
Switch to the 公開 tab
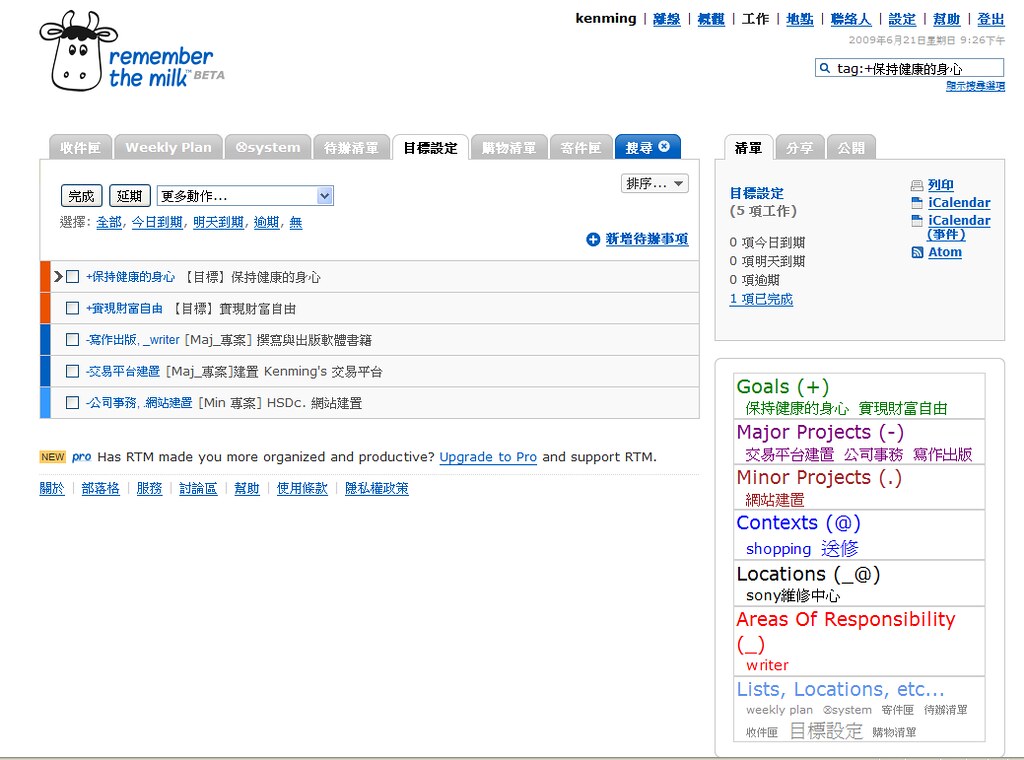click(x=851, y=148)
